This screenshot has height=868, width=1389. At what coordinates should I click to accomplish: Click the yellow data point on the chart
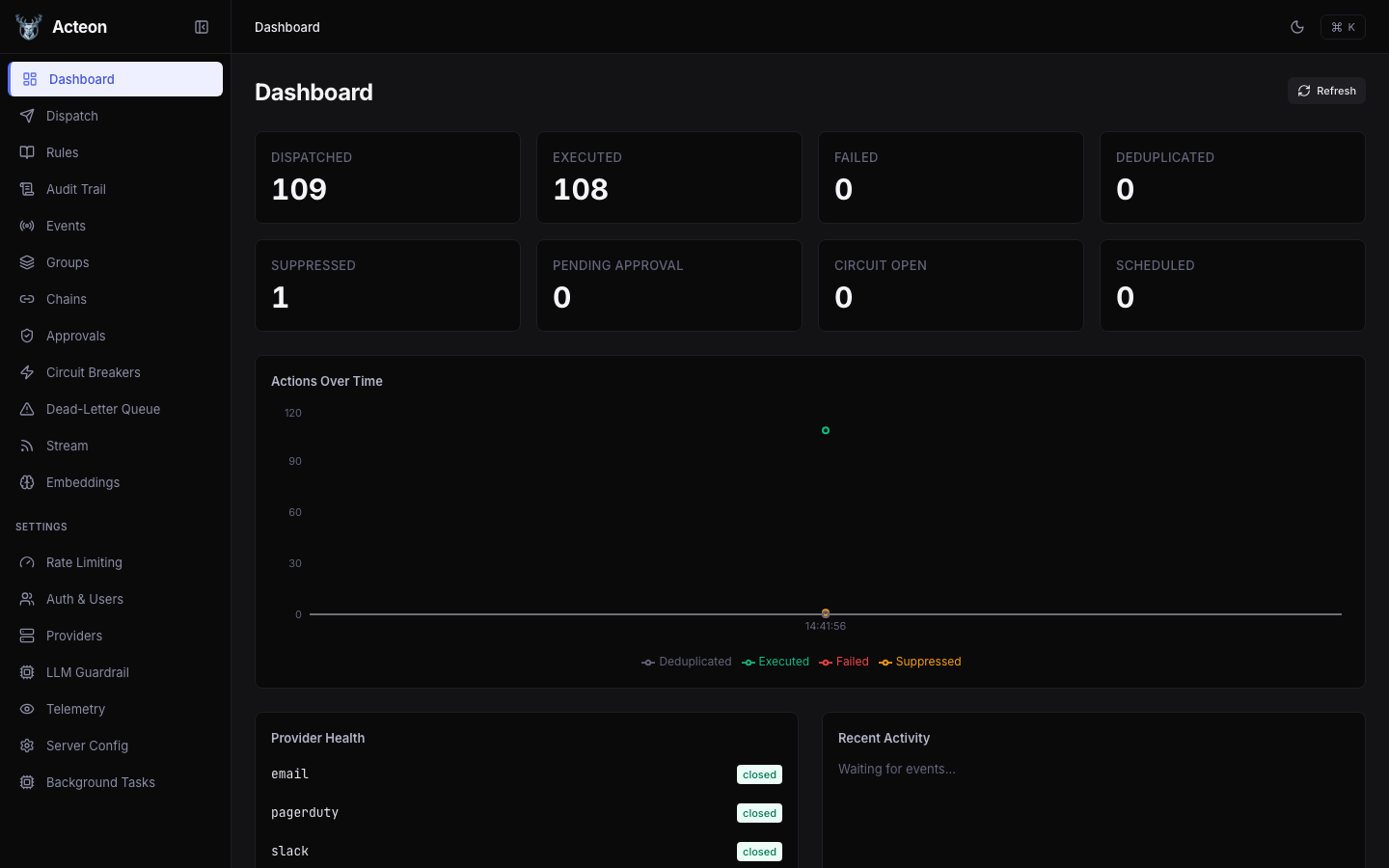[826, 613]
